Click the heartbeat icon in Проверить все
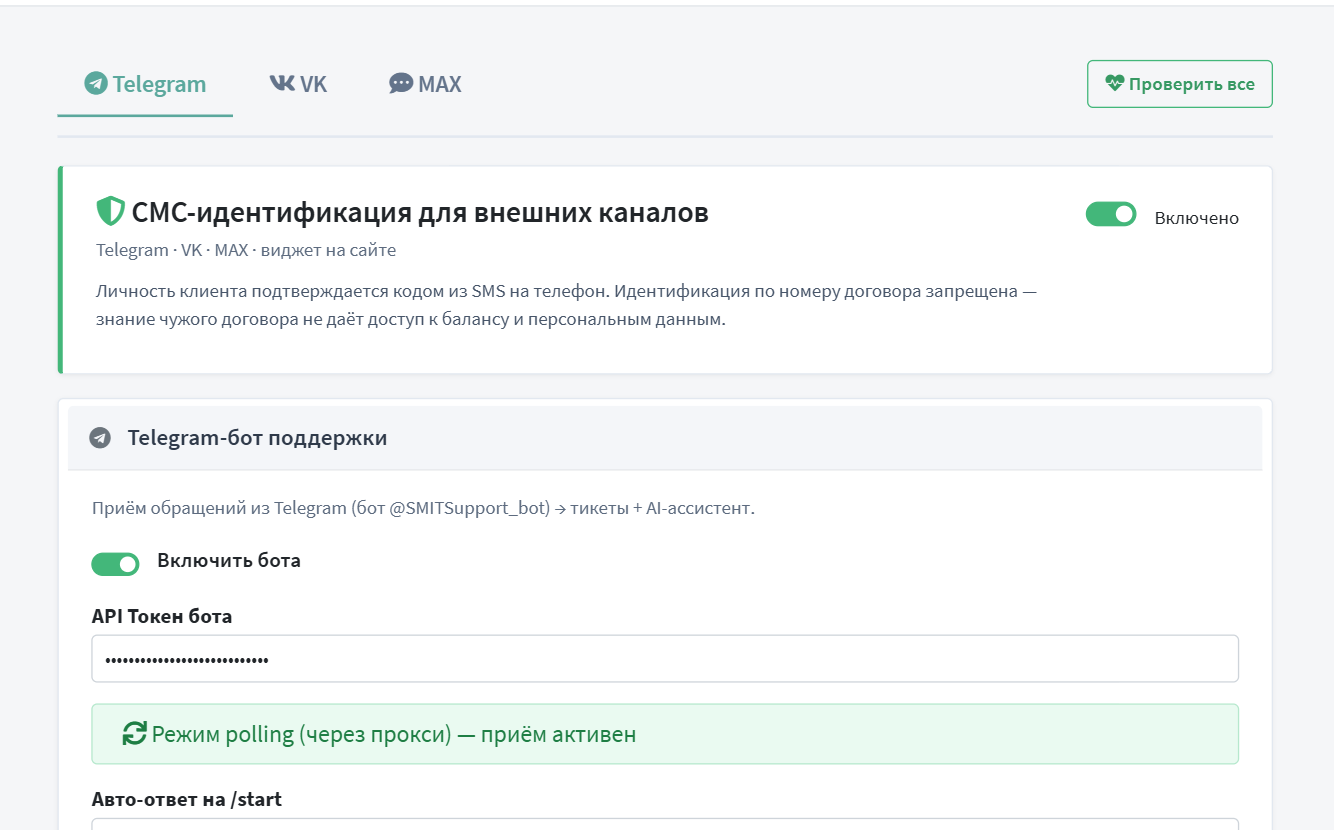Screen dimensions: 1334x830 tap(1115, 84)
